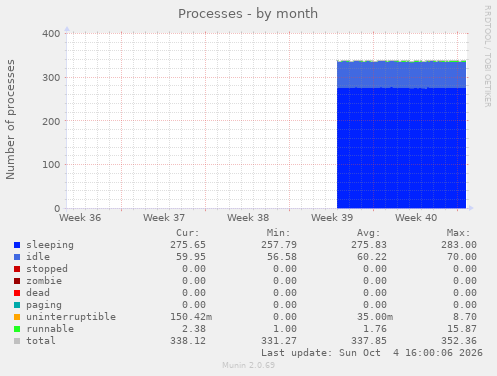Click total current value 338.12
497x376 pixels.
[x=188, y=341]
